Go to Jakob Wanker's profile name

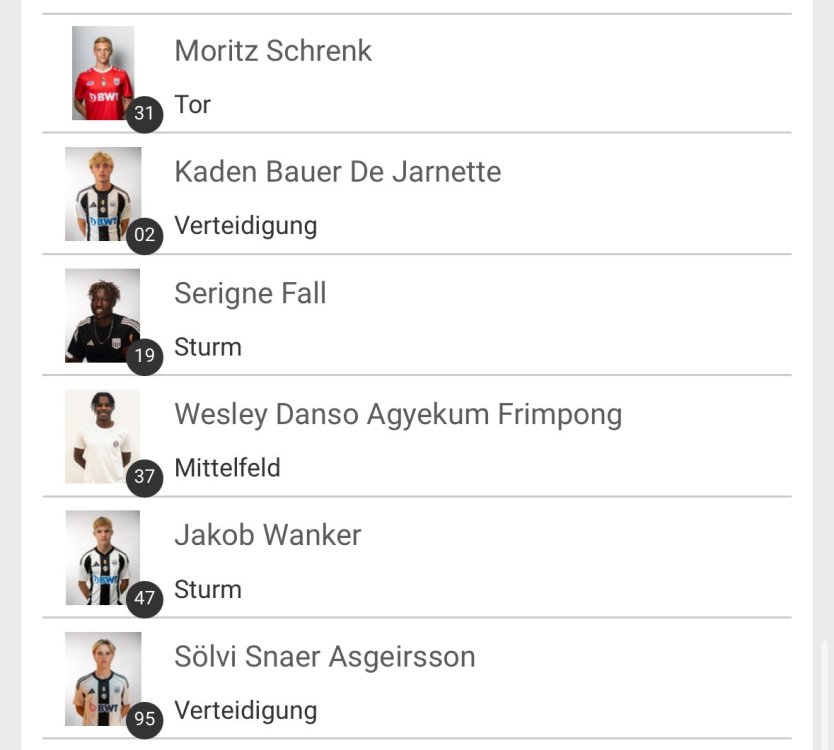click(x=267, y=535)
